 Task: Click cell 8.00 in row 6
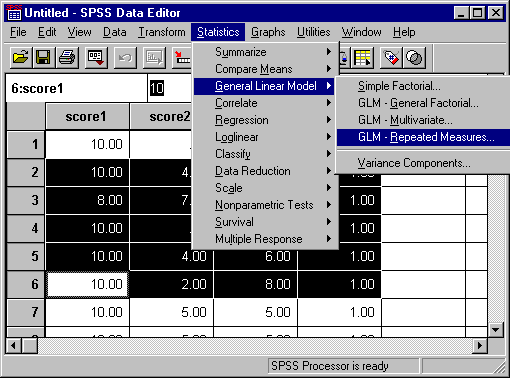[x=255, y=284]
